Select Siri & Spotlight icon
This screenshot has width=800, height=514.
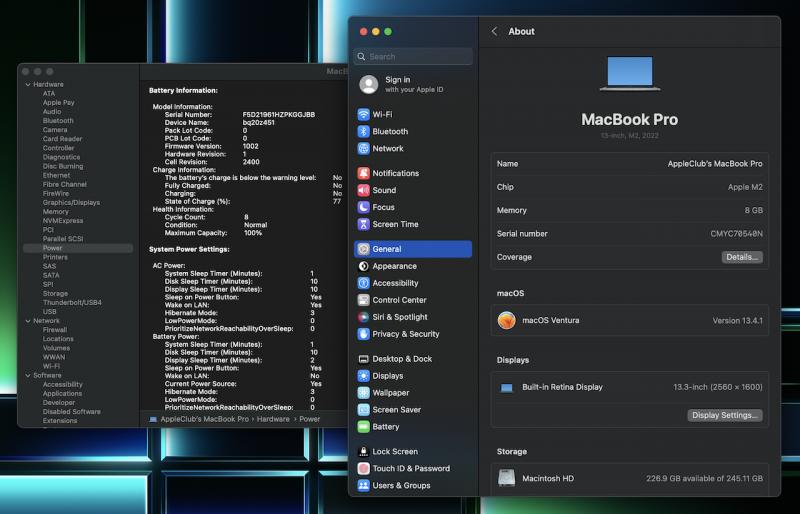click(x=363, y=317)
